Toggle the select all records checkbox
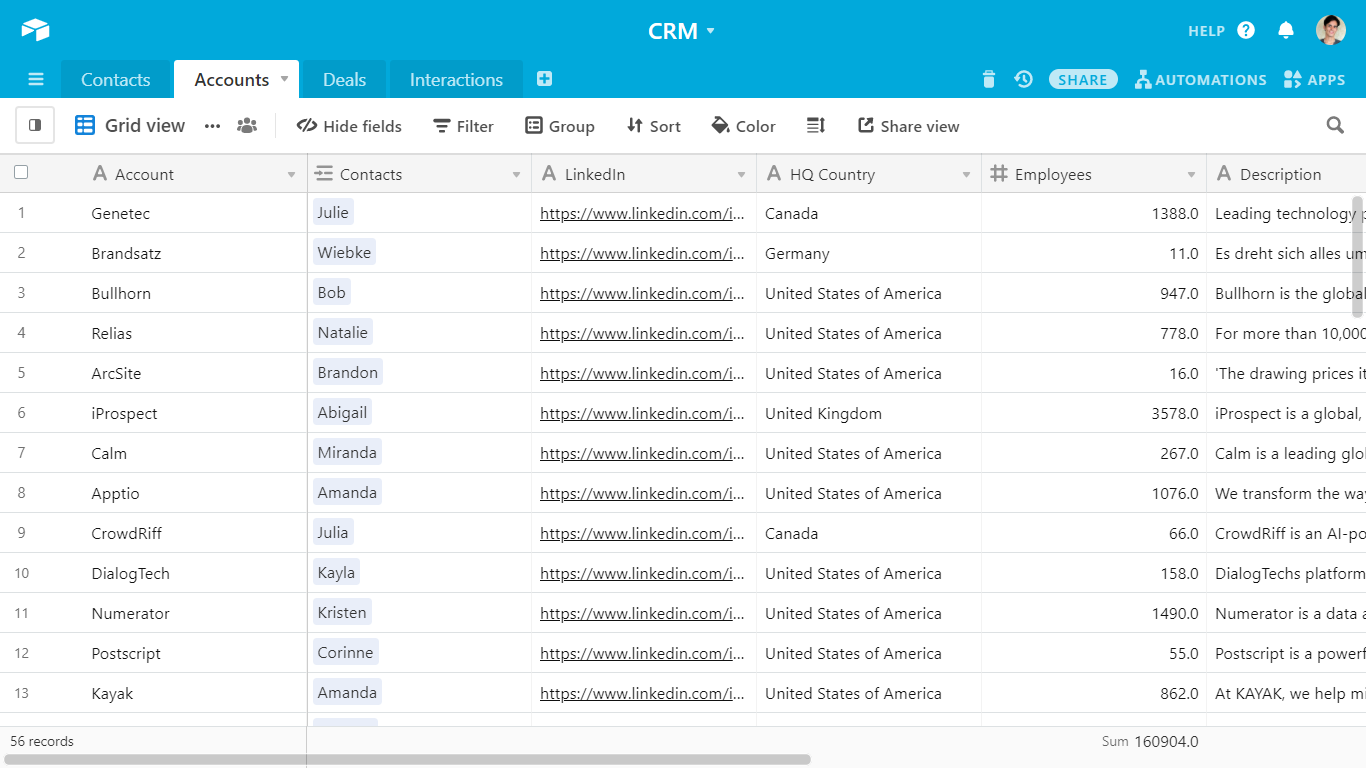Image resolution: width=1366 pixels, height=768 pixels. point(21,173)
